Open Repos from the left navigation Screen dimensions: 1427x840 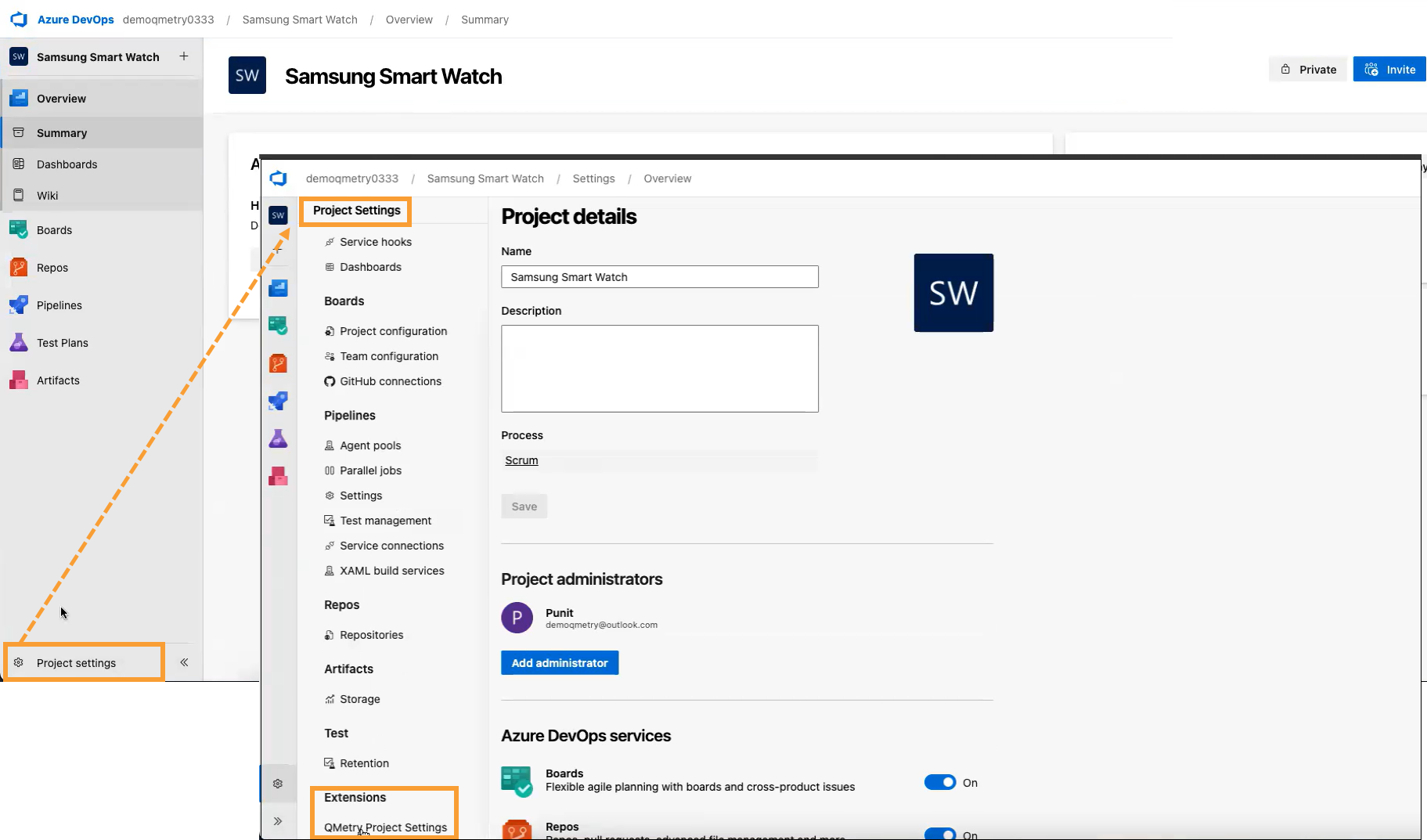click(18, 267)
